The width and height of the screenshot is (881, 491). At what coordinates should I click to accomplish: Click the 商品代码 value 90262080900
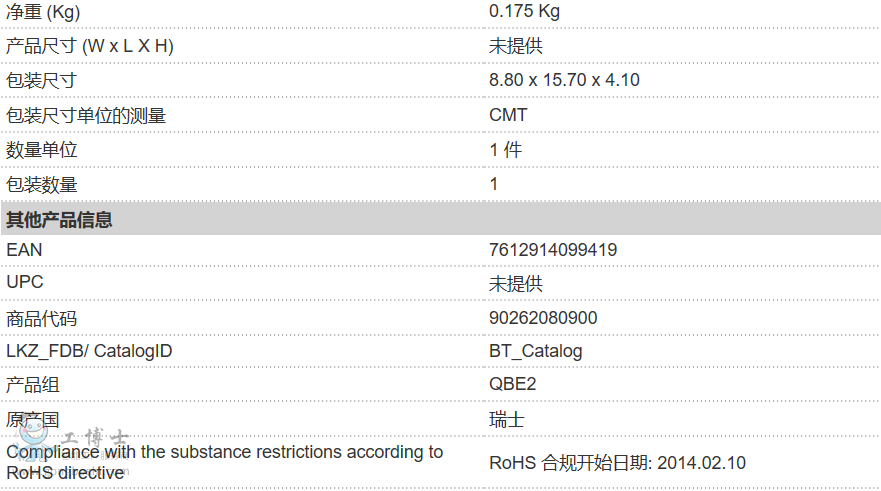click(x=543, y=318)
